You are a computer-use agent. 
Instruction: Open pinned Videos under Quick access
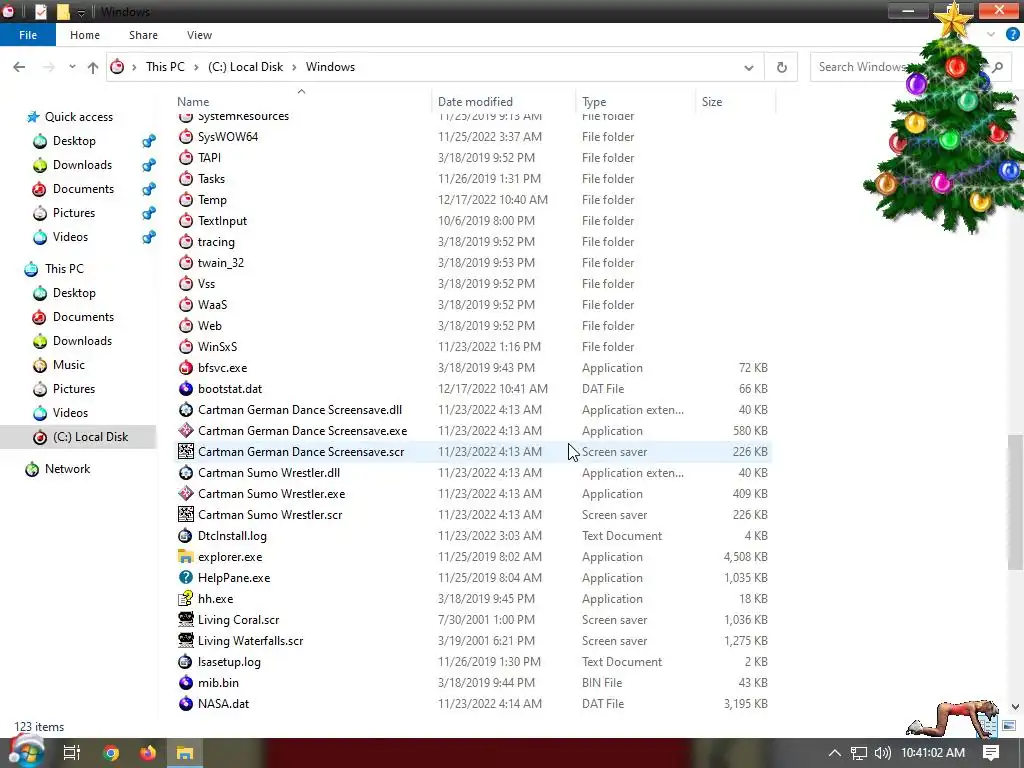point(70,236)
